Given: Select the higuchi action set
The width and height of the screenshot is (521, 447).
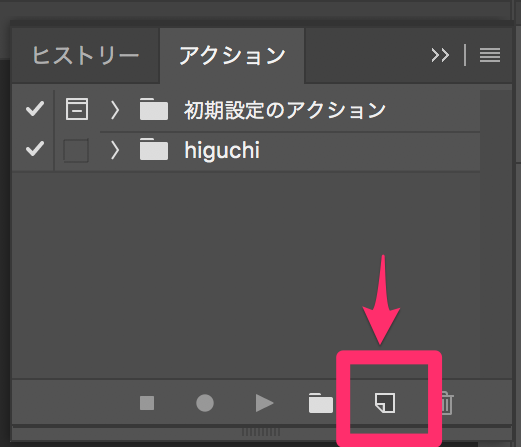Looking at the screenshot, I should coord(267,151).
